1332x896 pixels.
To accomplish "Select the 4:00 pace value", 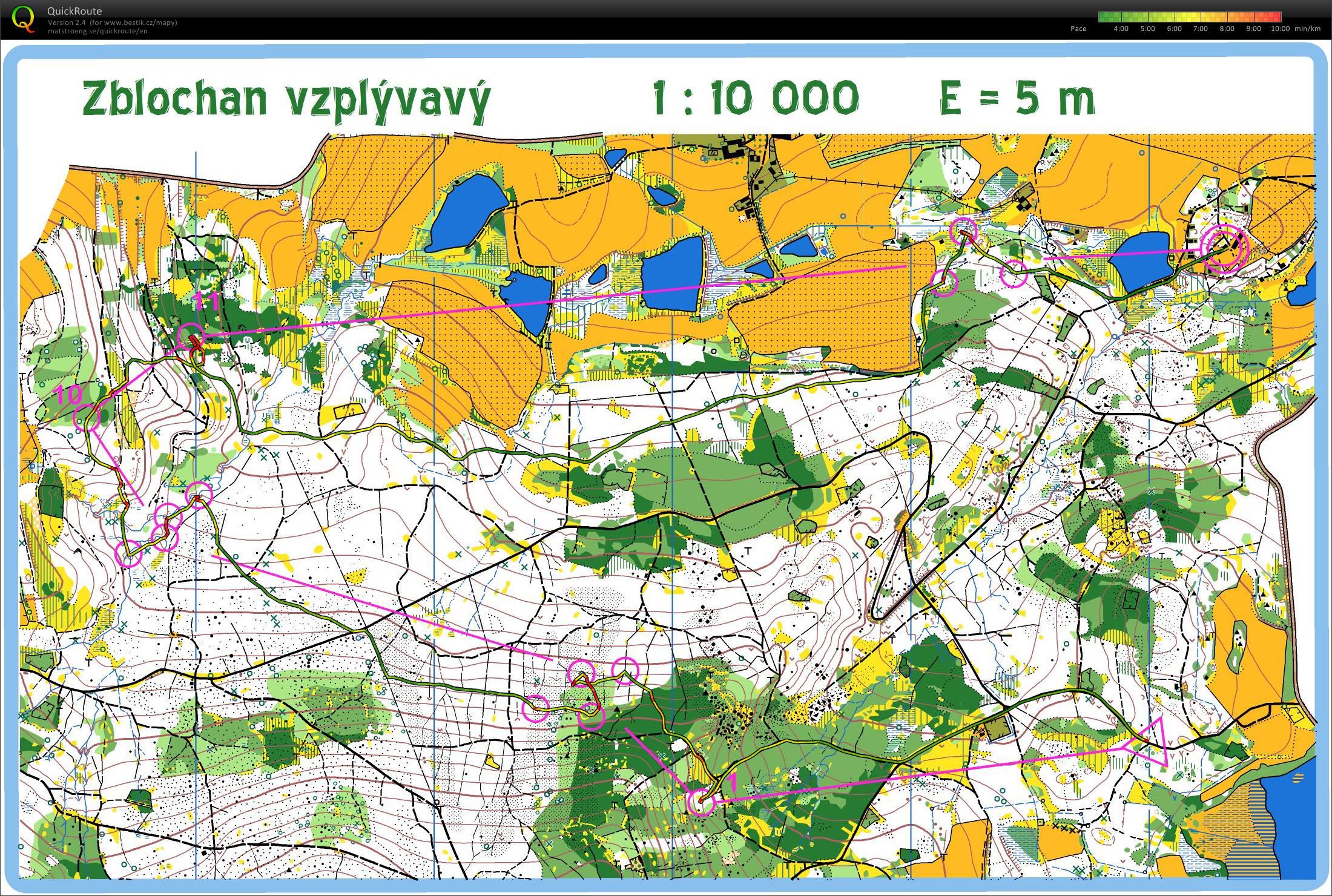I will pyautogui.click(x=1121, y=28).
